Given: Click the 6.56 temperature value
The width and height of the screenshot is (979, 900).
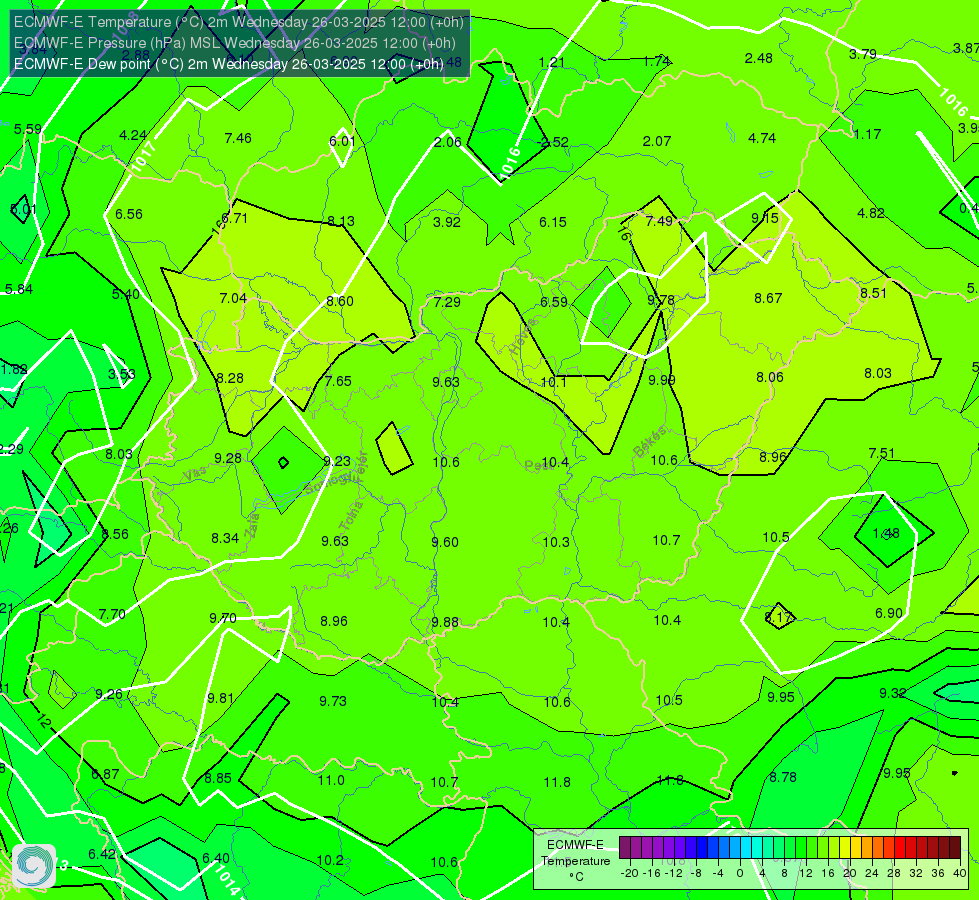Looking at the screenshot, I should [x=129, y=214].
